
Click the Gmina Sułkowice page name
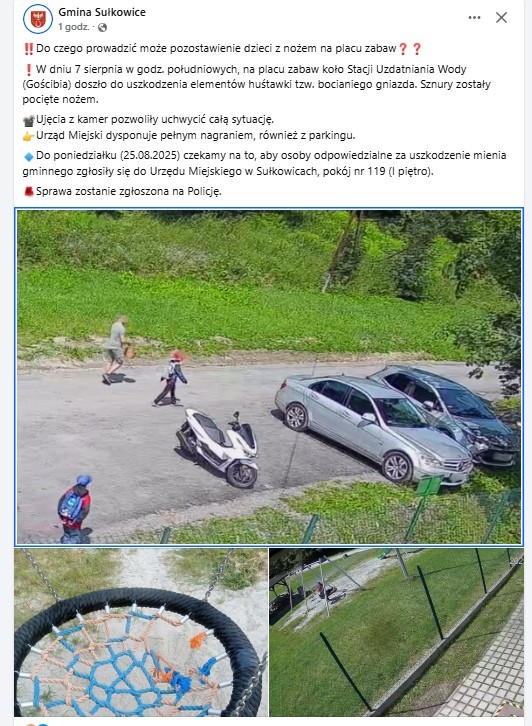click(x=102, y=13)
